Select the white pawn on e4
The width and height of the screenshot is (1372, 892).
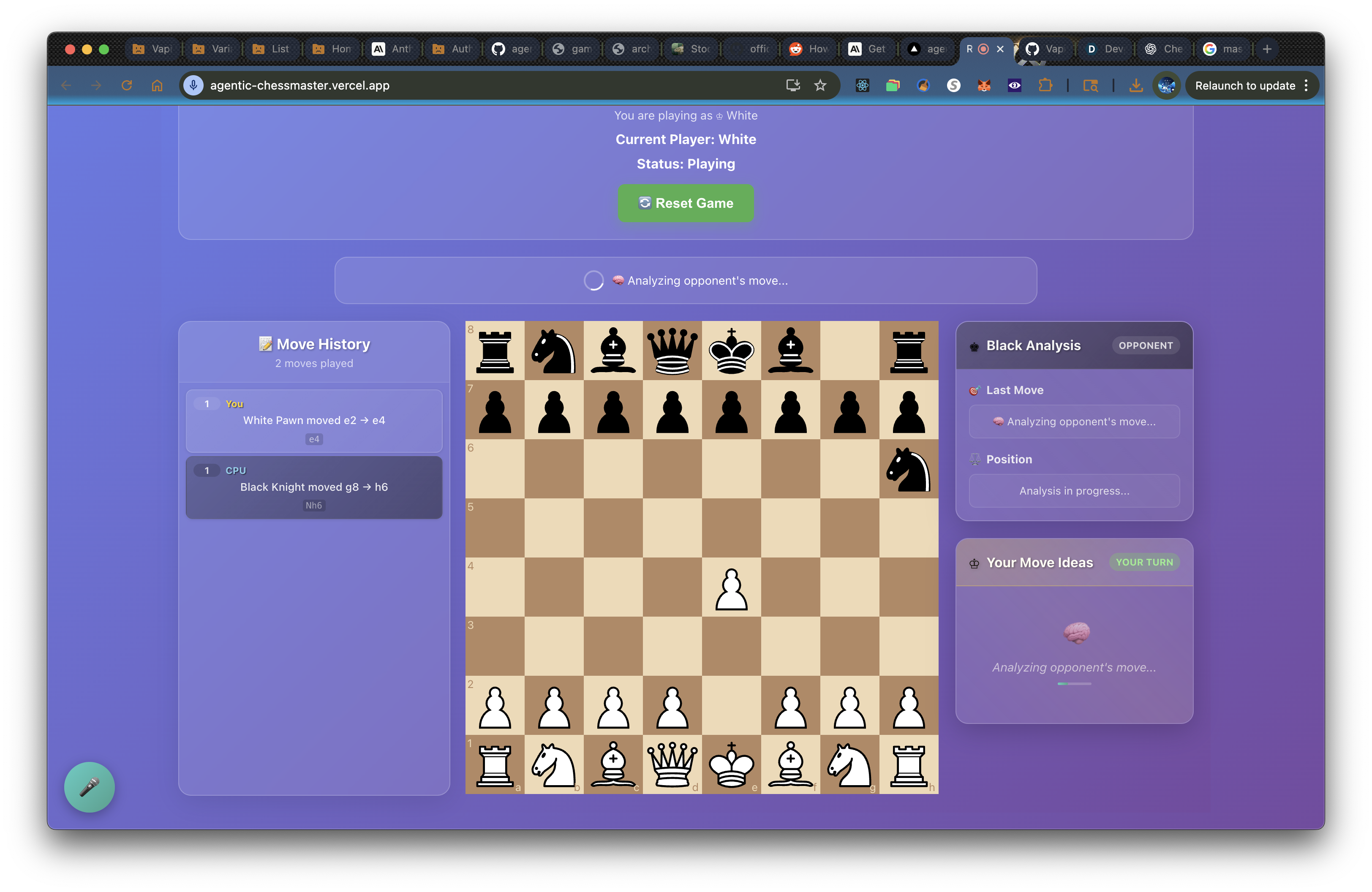[x=731, y=588]
